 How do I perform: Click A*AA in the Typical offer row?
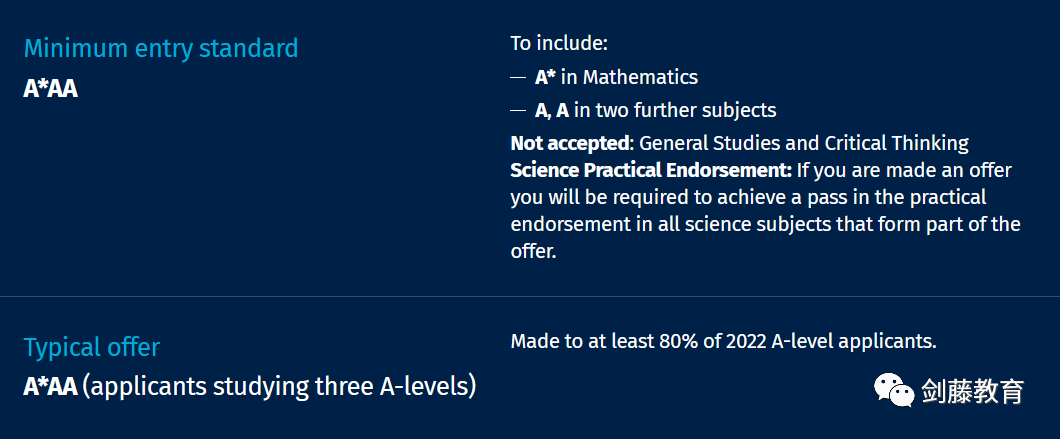click(x=50, y=386)
